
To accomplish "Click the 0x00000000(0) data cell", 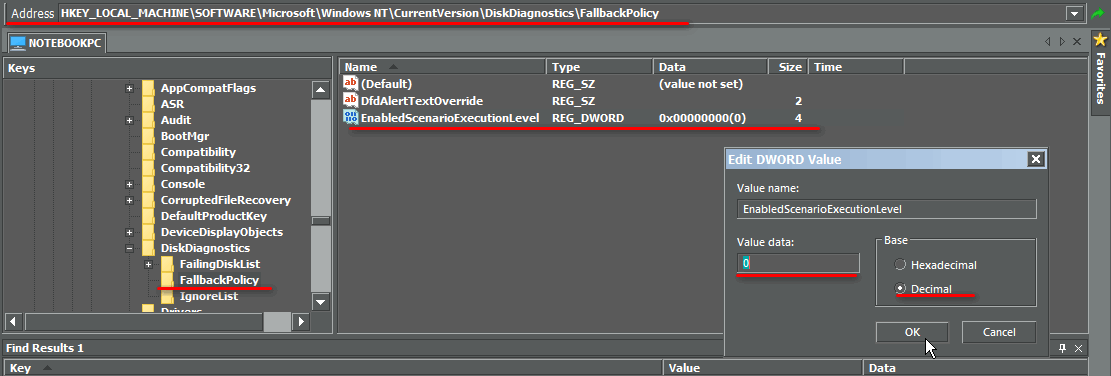I will [702, 118].
